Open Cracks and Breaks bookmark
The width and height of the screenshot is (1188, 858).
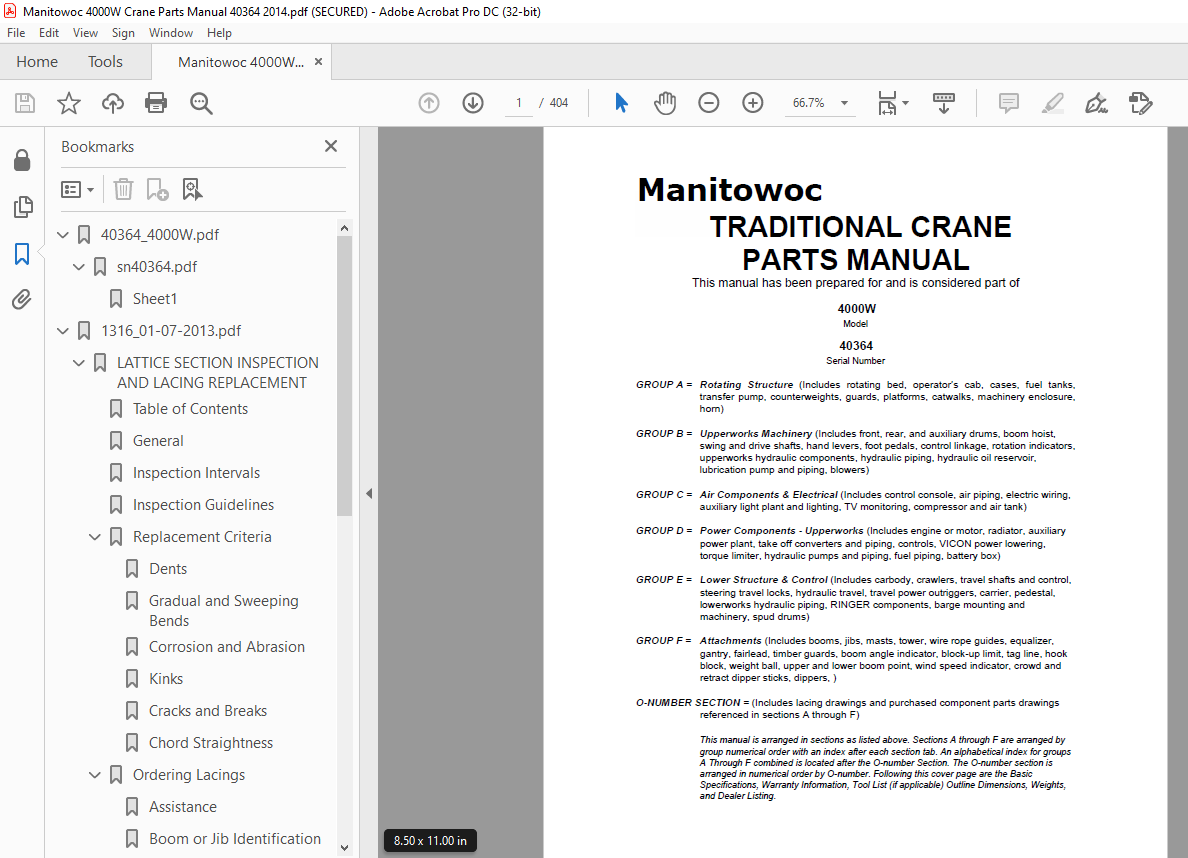pyautogui.click(x=208, y=711)
